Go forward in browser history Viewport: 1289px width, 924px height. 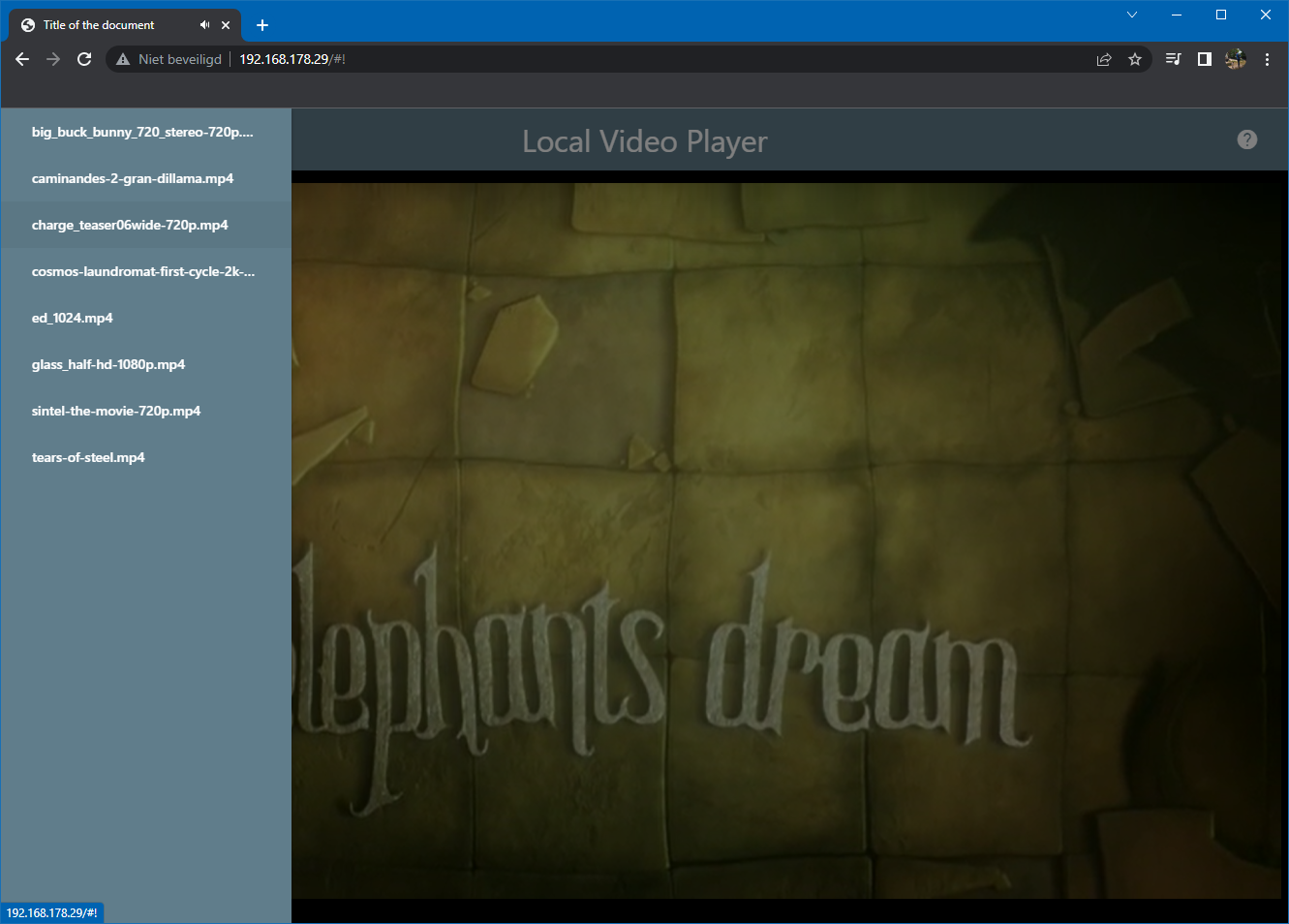(x=53, y=59)
